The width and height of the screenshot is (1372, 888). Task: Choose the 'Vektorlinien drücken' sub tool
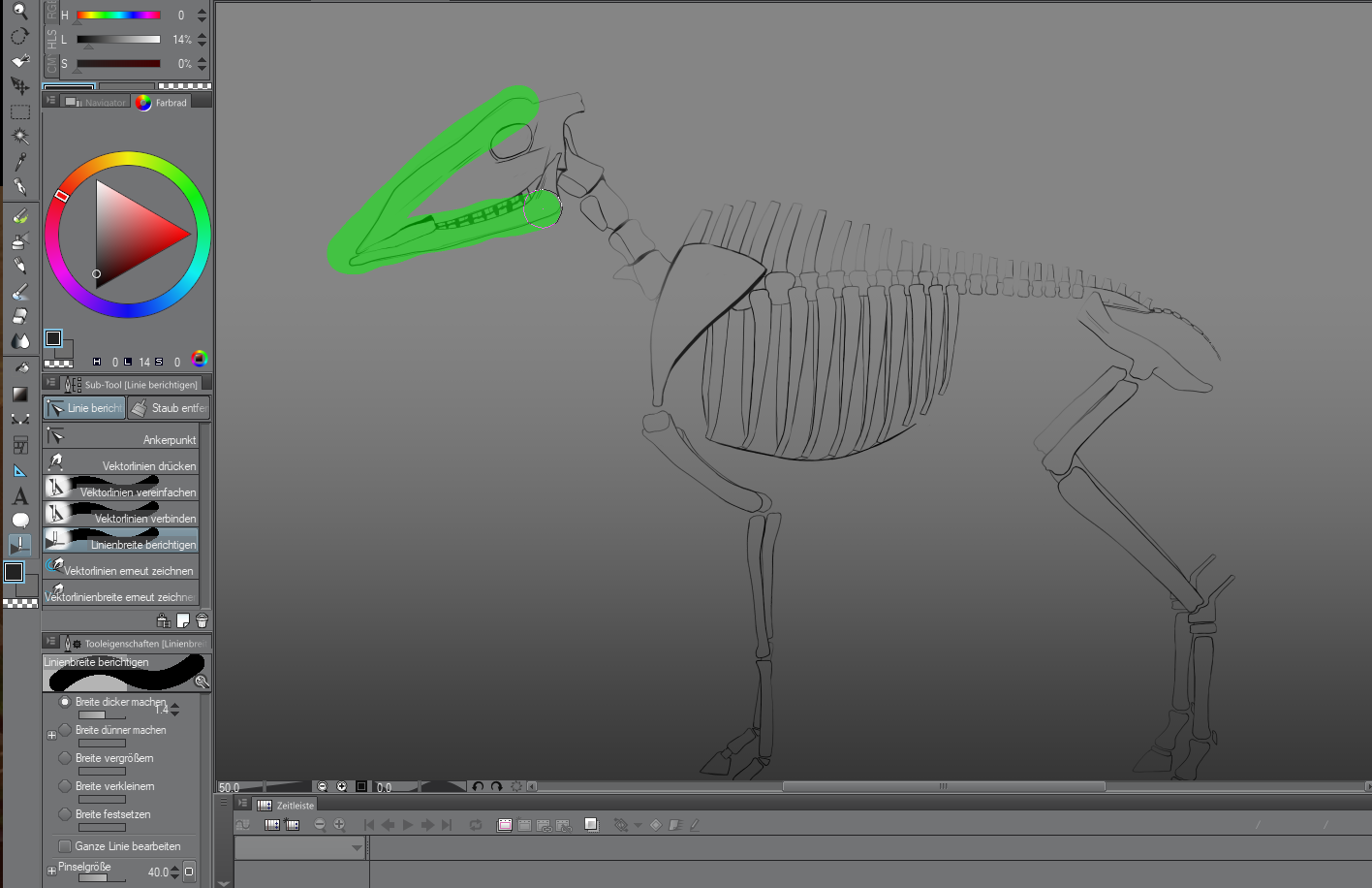121,463
